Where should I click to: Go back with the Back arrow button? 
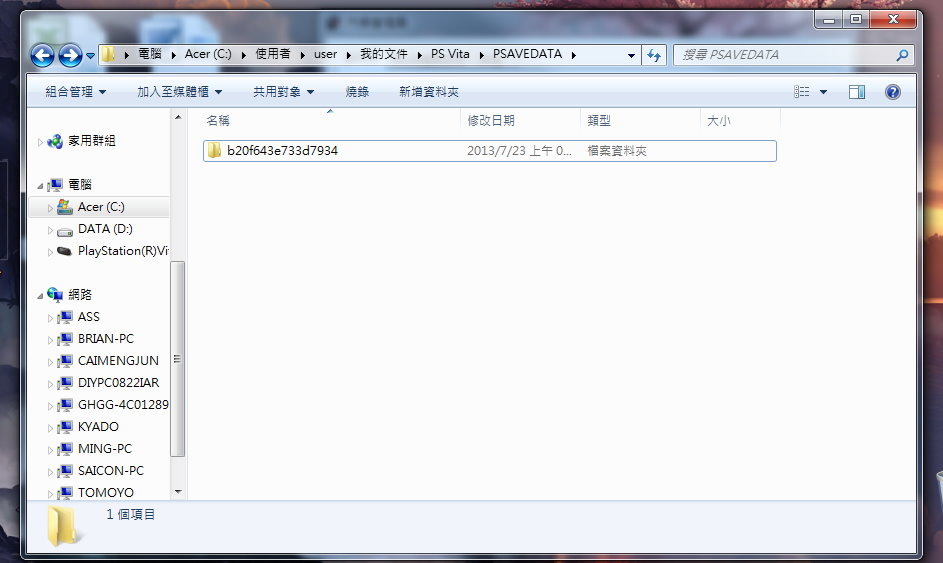43,56
